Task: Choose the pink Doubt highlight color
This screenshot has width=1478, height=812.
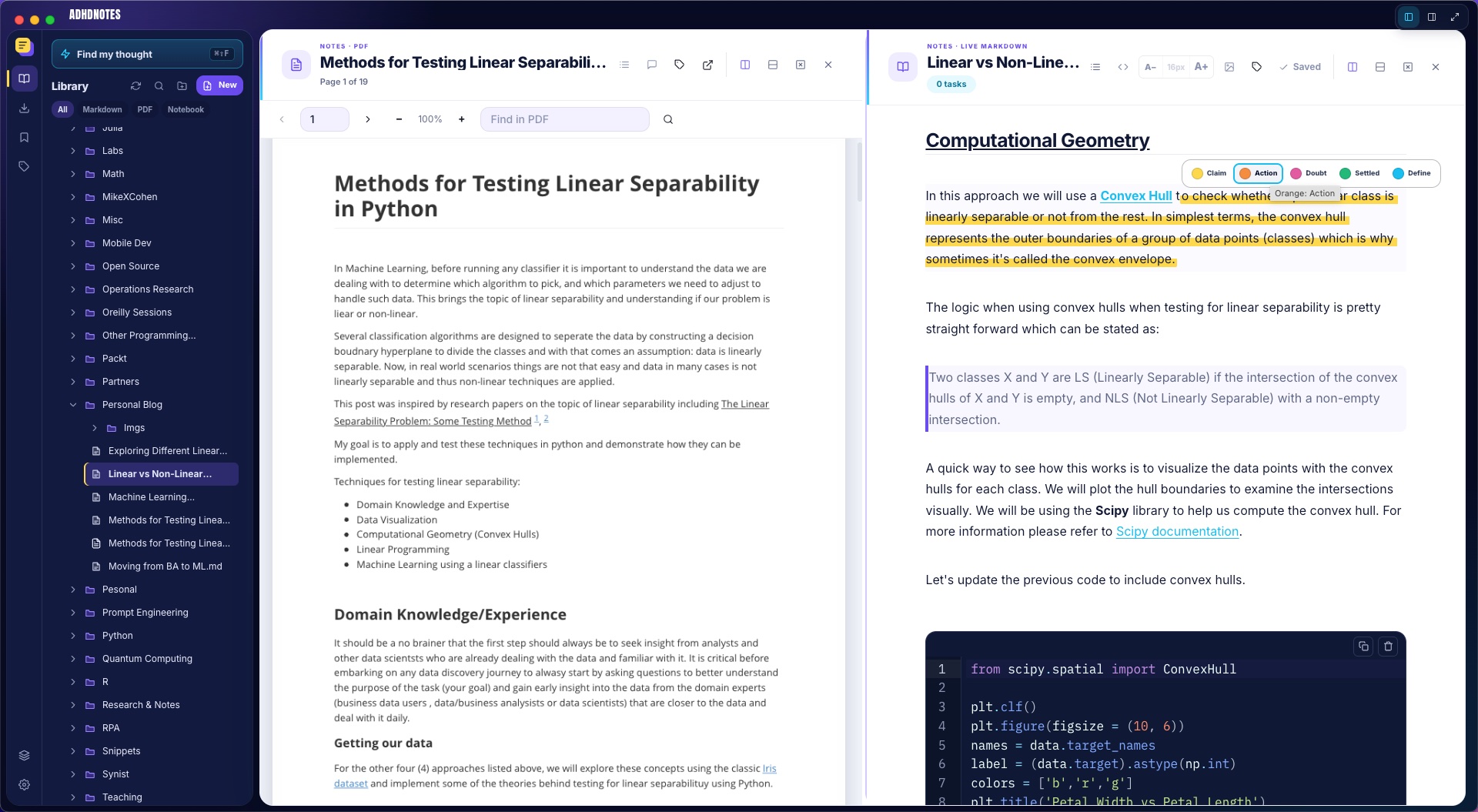Action: point(1308,173)
